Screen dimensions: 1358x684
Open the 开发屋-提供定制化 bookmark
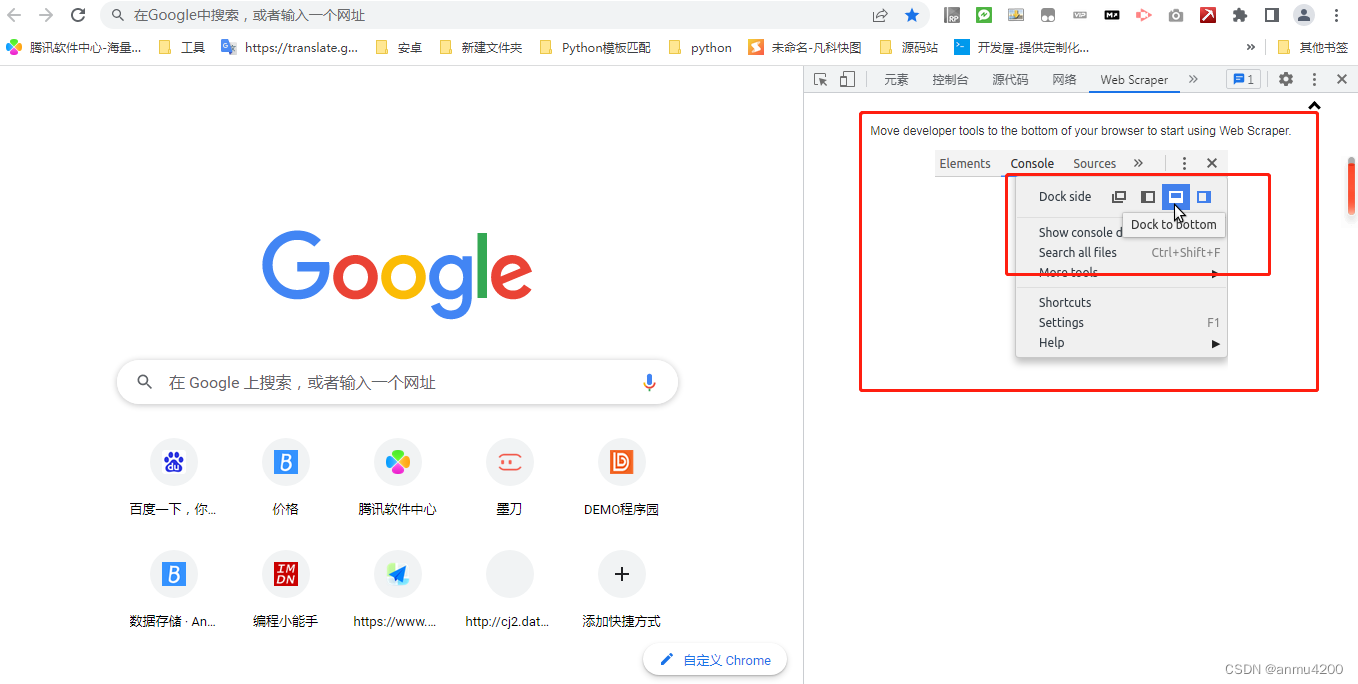point(1021,47)
